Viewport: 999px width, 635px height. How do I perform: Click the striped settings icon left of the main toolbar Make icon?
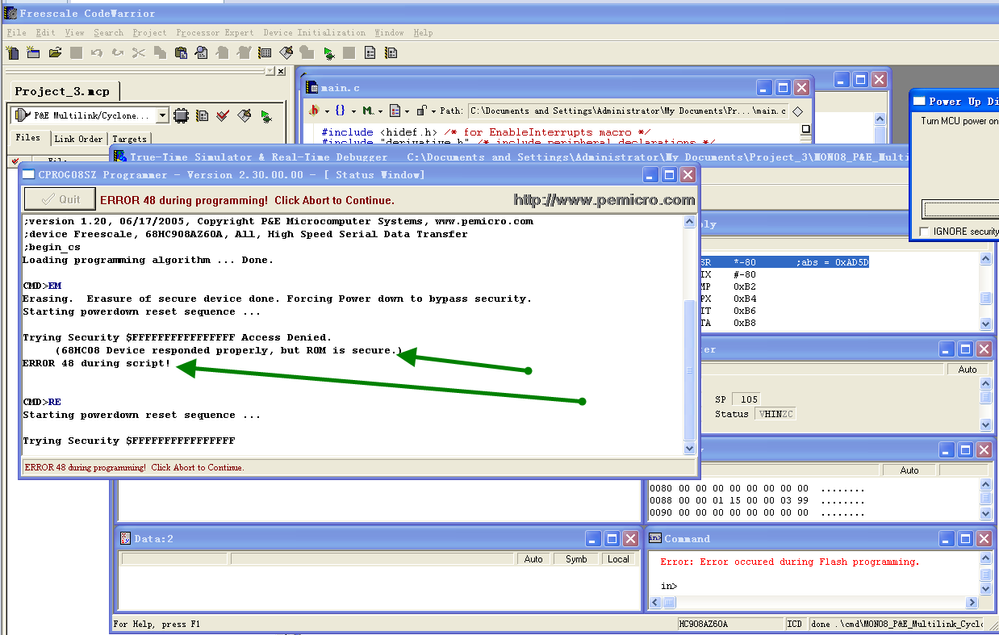coord(265,53)
